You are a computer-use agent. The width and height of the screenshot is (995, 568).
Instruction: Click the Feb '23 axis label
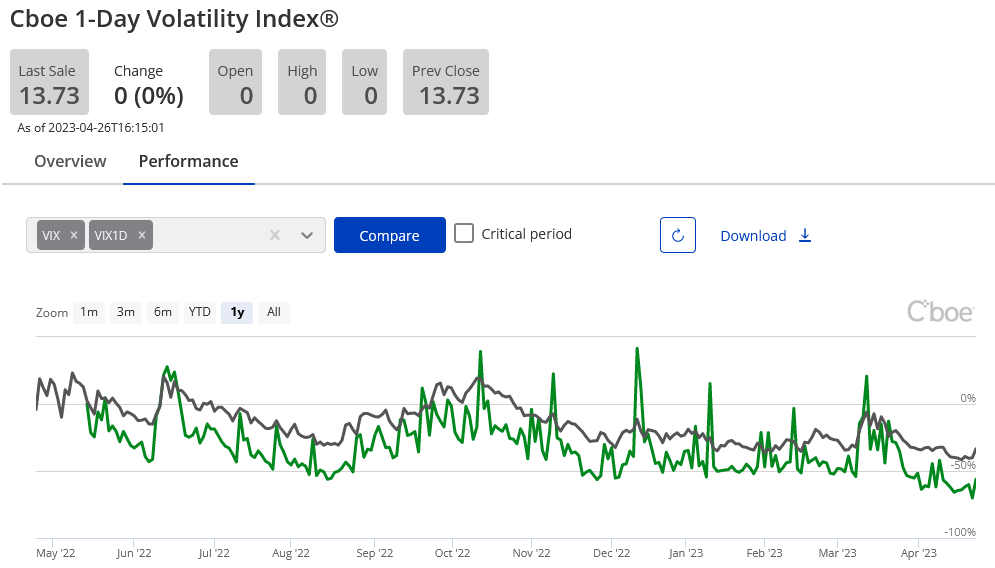tap(765, 553)
